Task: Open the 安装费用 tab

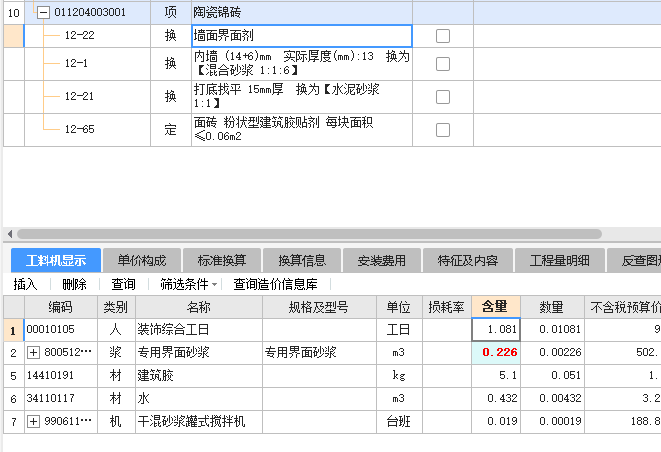Action: coord(382,261)
